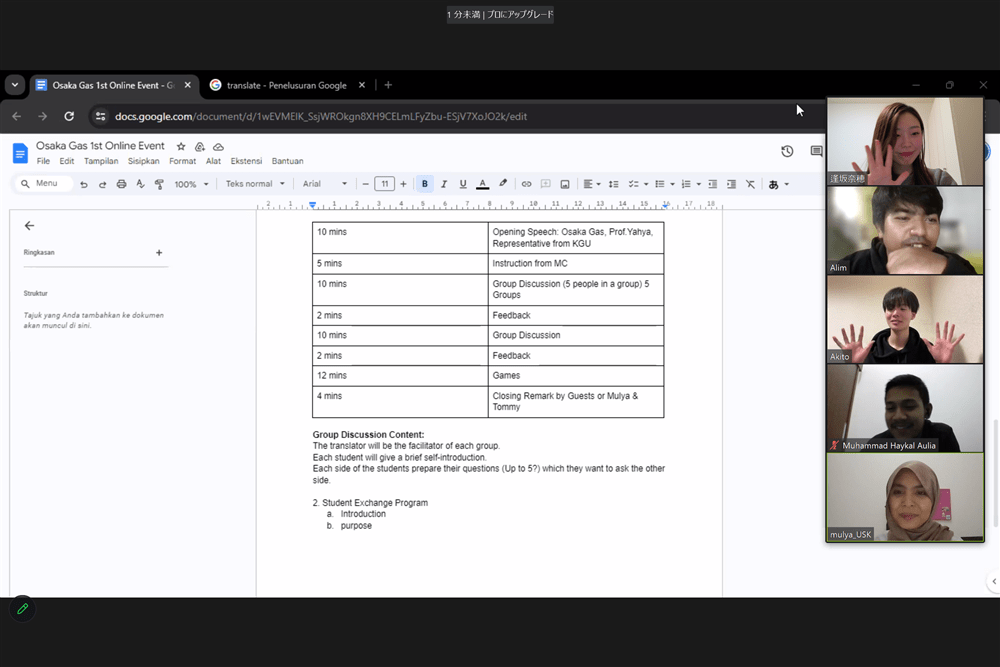This screenshot has width=1000, height=667.
Task: Open the highlight color pen
Action: (x=503, y=184)
